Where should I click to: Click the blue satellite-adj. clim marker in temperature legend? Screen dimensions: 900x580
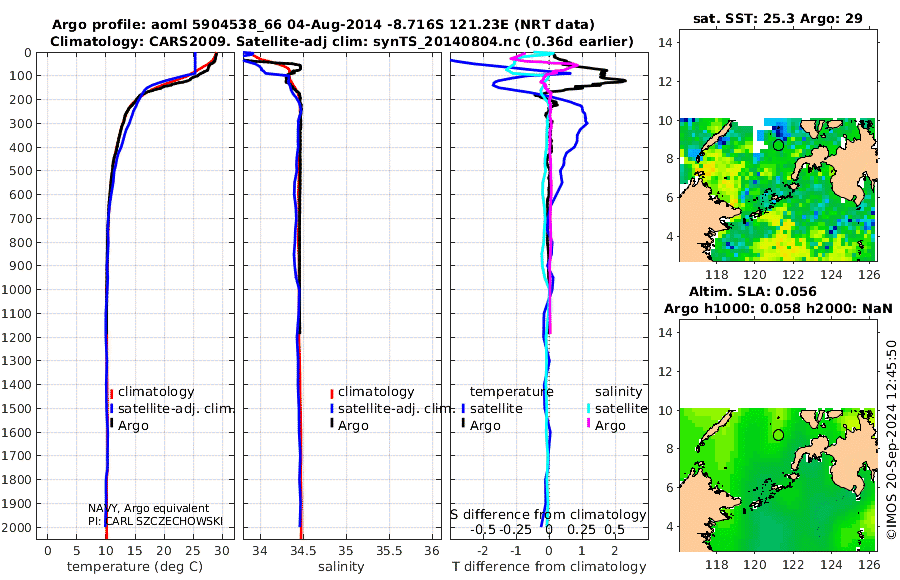tap(111, 409)
